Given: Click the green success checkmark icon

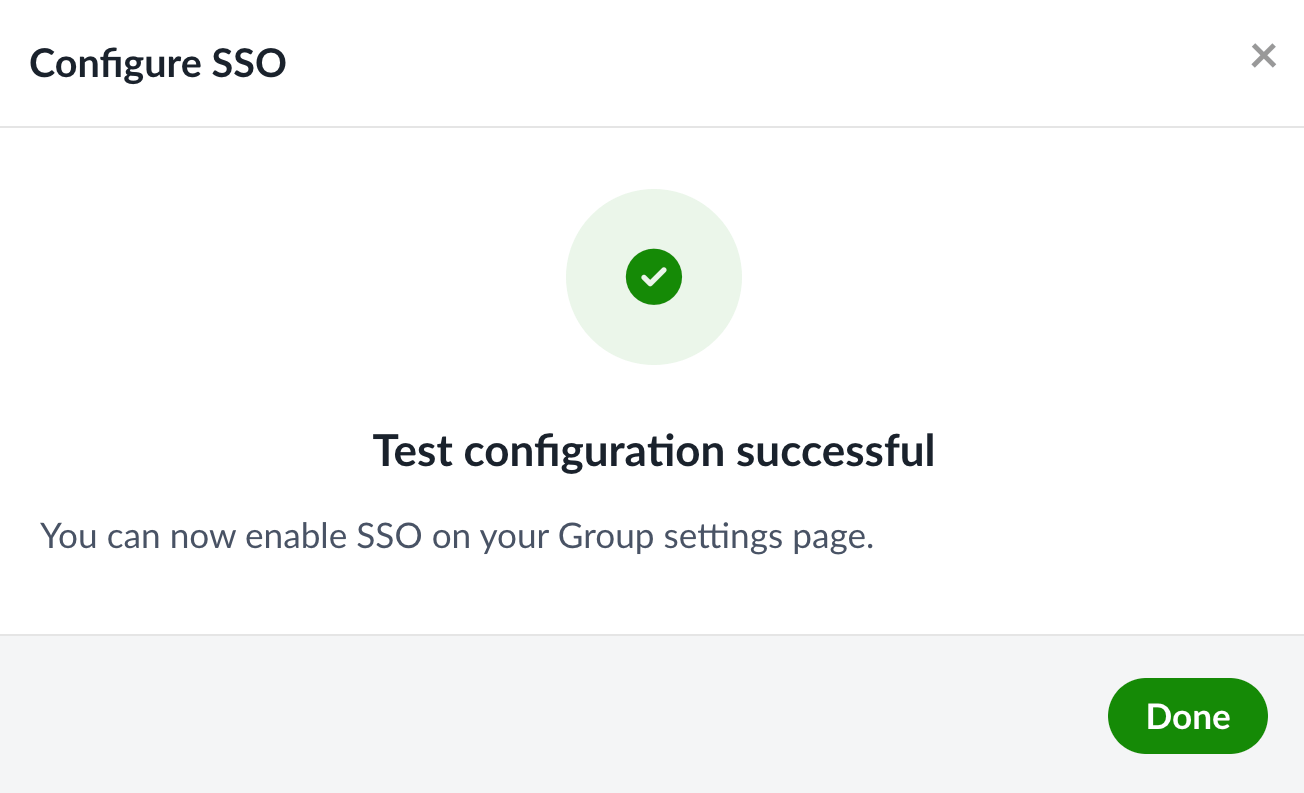Looking at the screenshot, I should (x=654, y=277).
